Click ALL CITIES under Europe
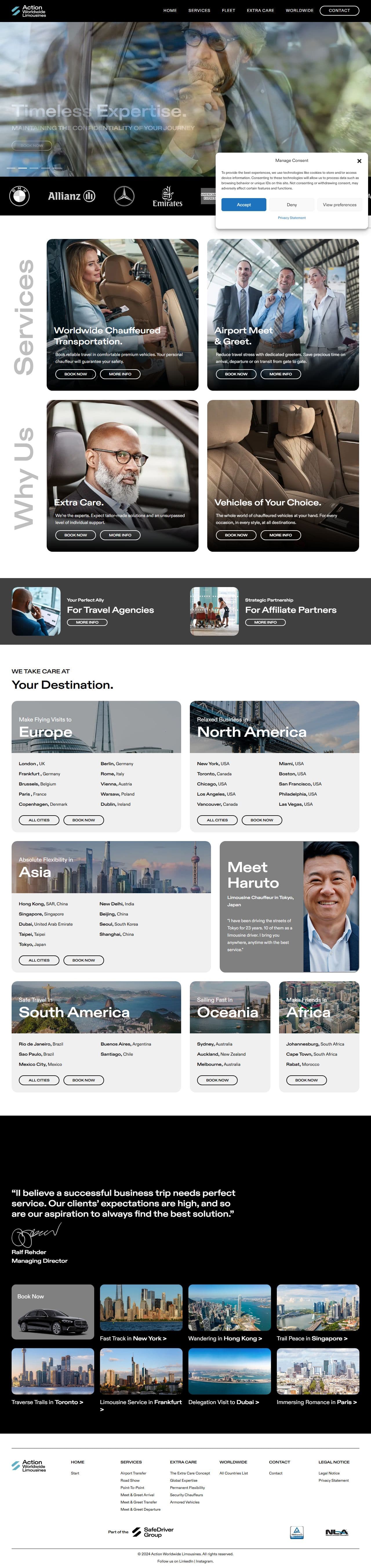Screen dimensions: 371x1568 [39, 820]
